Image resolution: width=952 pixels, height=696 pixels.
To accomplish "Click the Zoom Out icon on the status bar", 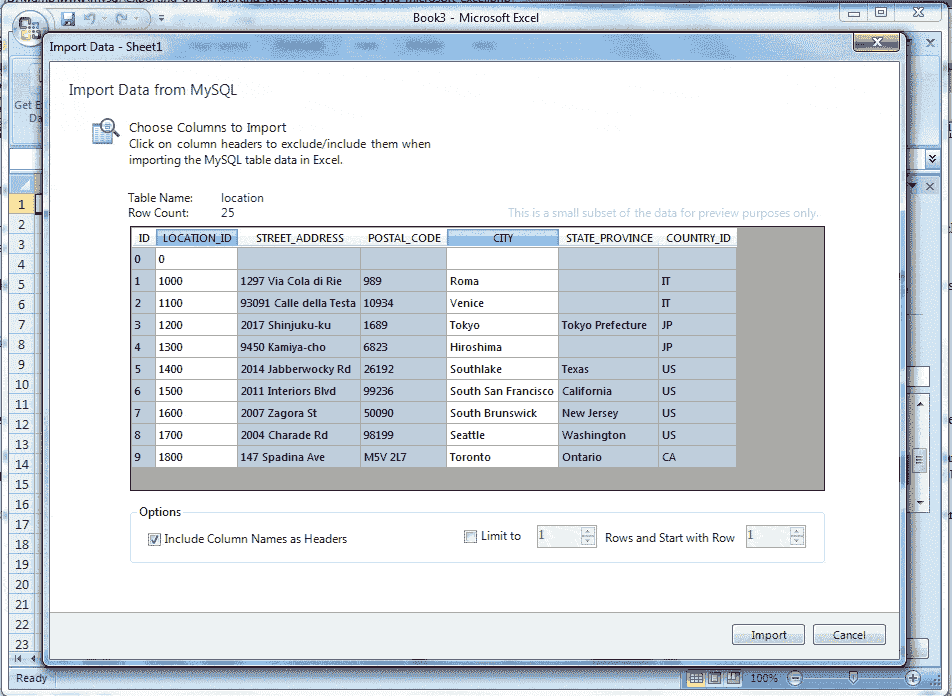I will (x=794, y=678).
